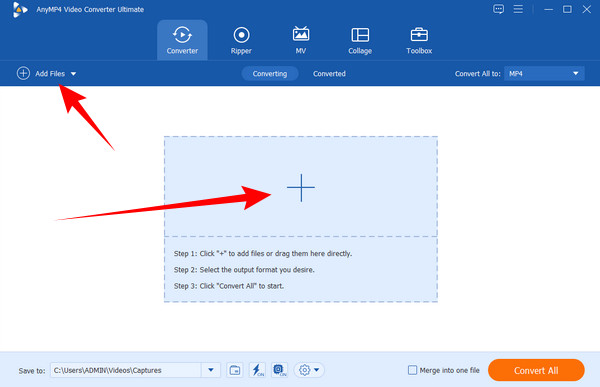Click the Save to path field
Viewport: 600px width, 387px height.
tap(126, 370)
